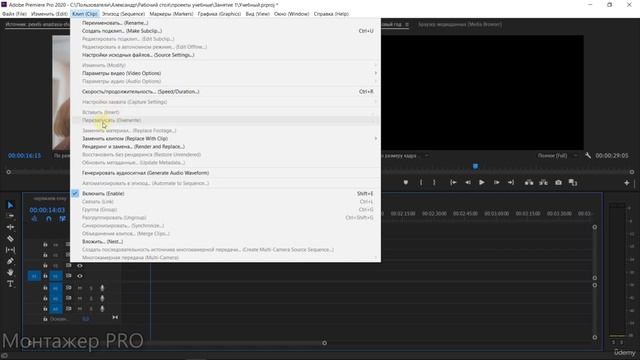Viewport: 640px width, 360px height.
Task: Mute the A1 audio track
Action: coord(80,288)
